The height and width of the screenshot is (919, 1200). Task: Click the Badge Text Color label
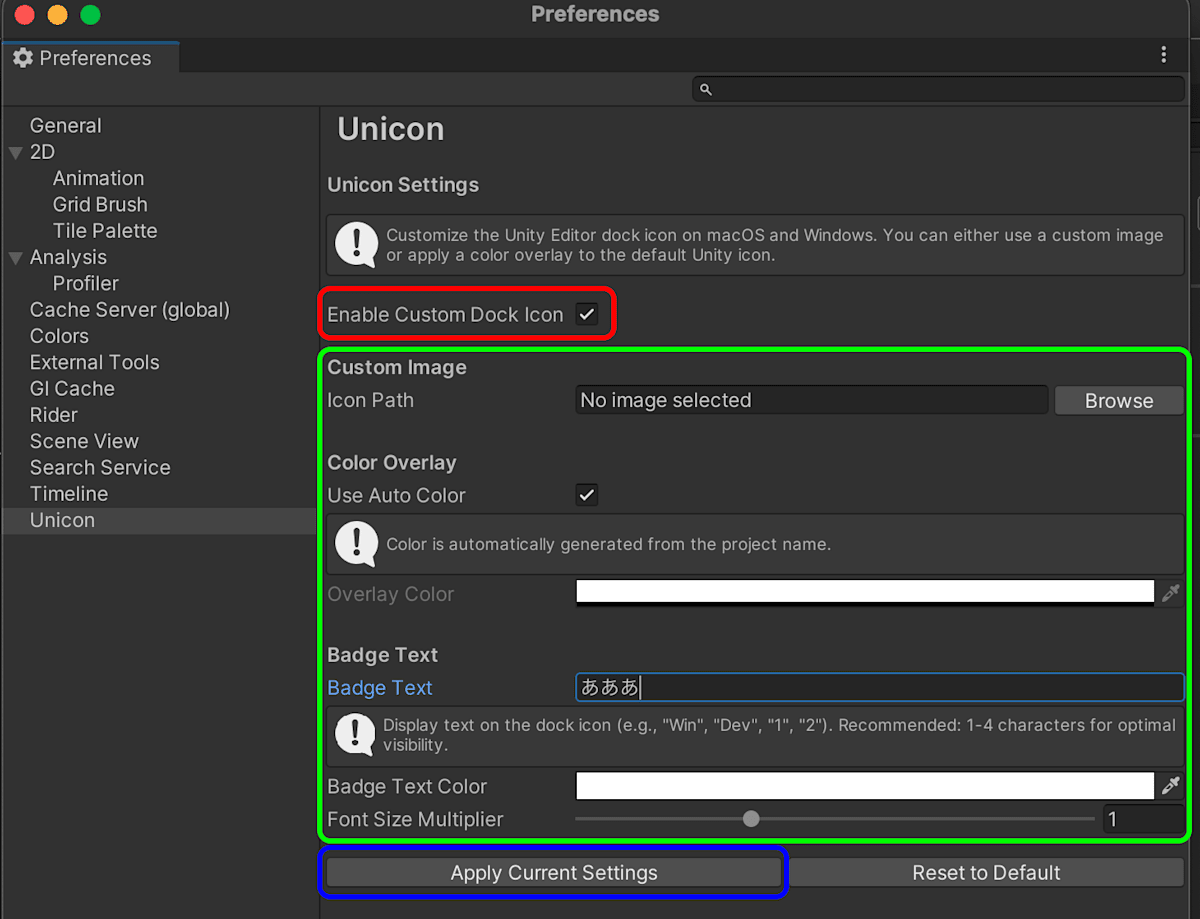(407, 786)
